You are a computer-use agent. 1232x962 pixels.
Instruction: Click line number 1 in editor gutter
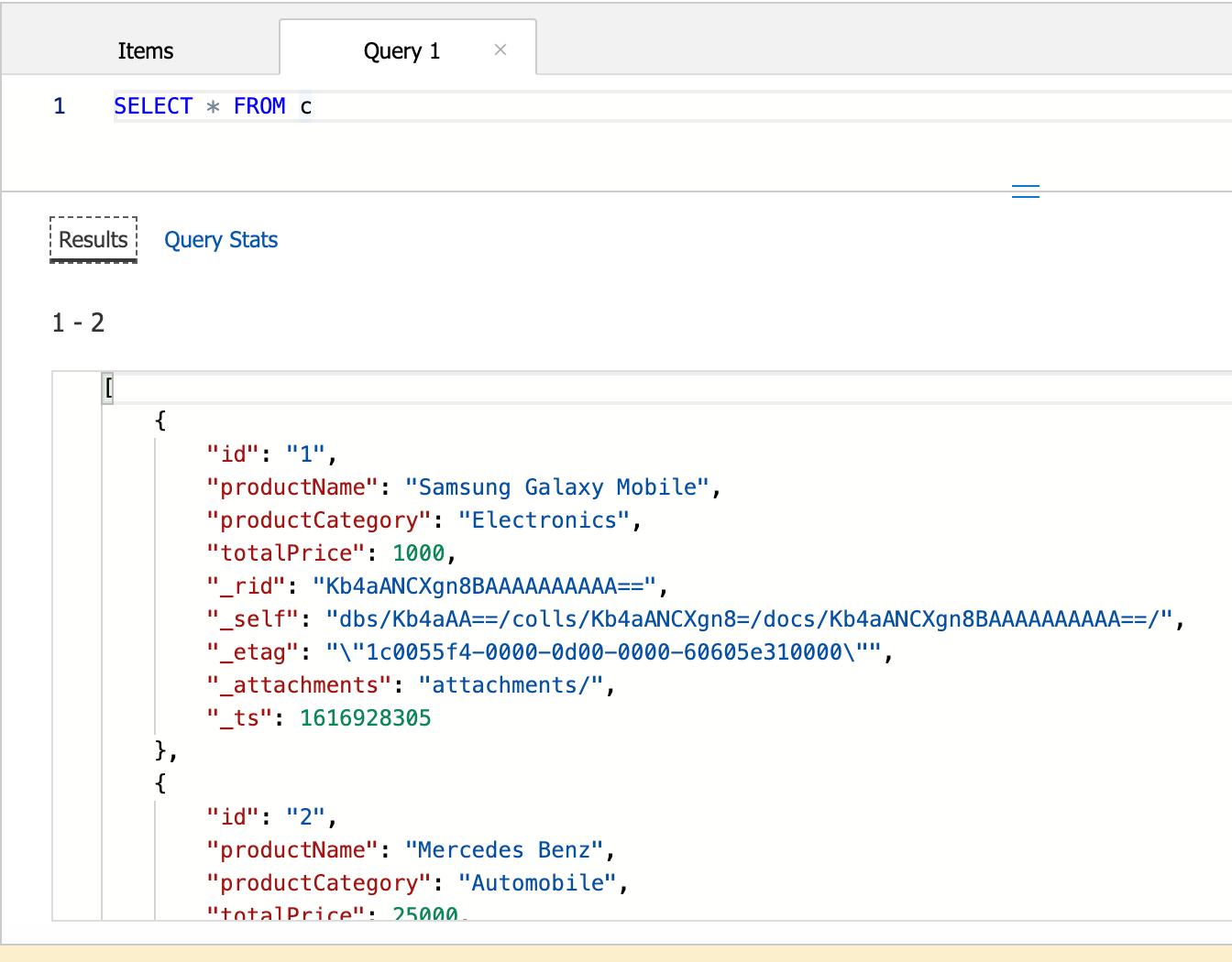[x=60, y=106]
